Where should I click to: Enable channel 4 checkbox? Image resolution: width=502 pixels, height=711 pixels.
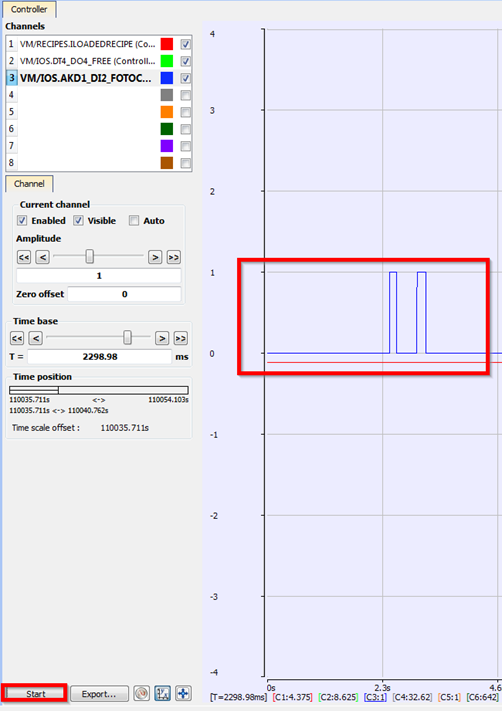click(x=185, y=95)
